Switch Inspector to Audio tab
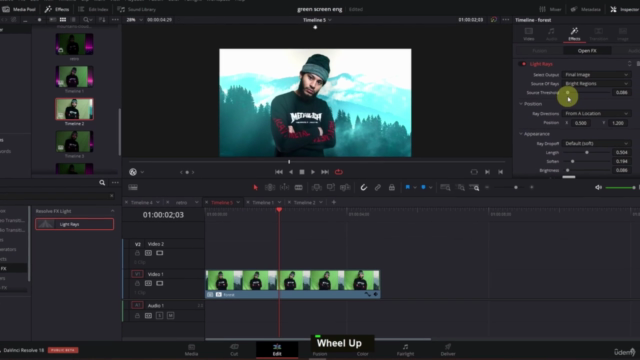The height and width of the screenshot is (360, 640). (551, 34)
